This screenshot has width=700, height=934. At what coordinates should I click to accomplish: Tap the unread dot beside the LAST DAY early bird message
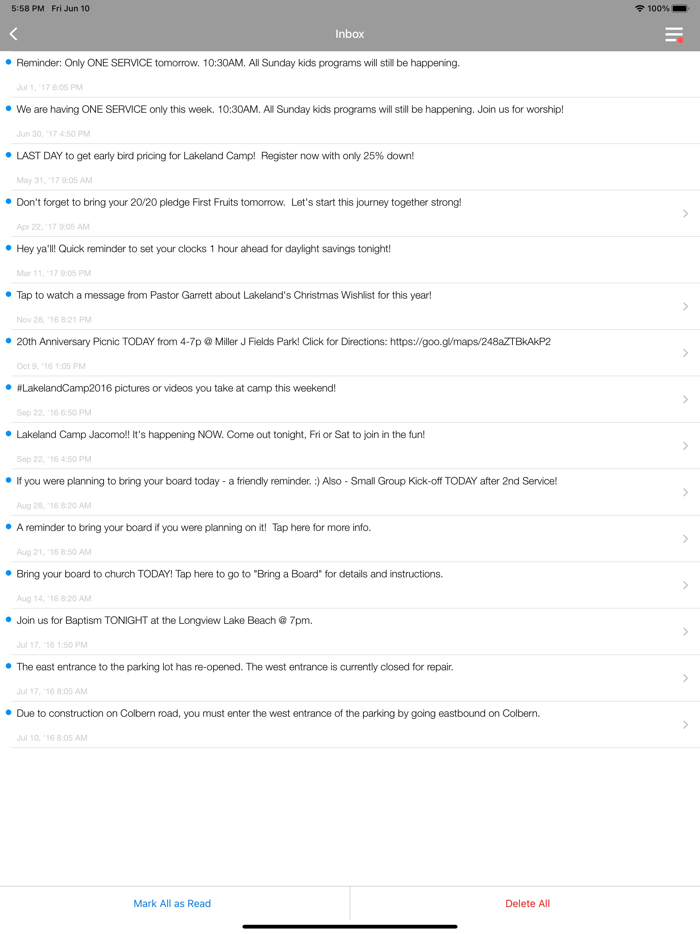click(x=9, y=155)
